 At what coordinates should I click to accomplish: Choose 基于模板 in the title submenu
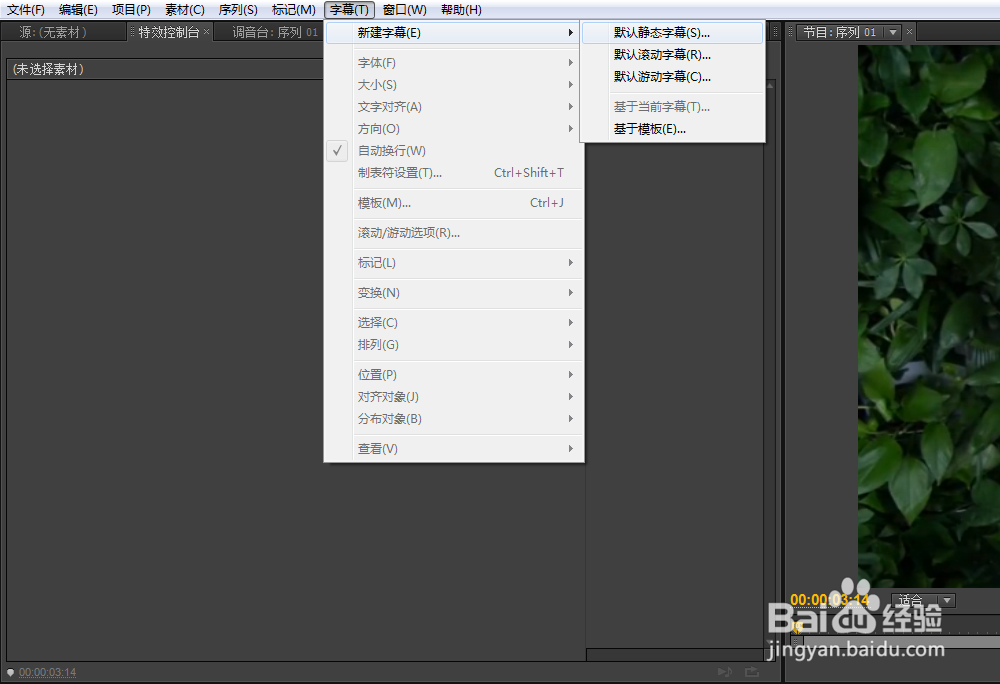[652, 127]
